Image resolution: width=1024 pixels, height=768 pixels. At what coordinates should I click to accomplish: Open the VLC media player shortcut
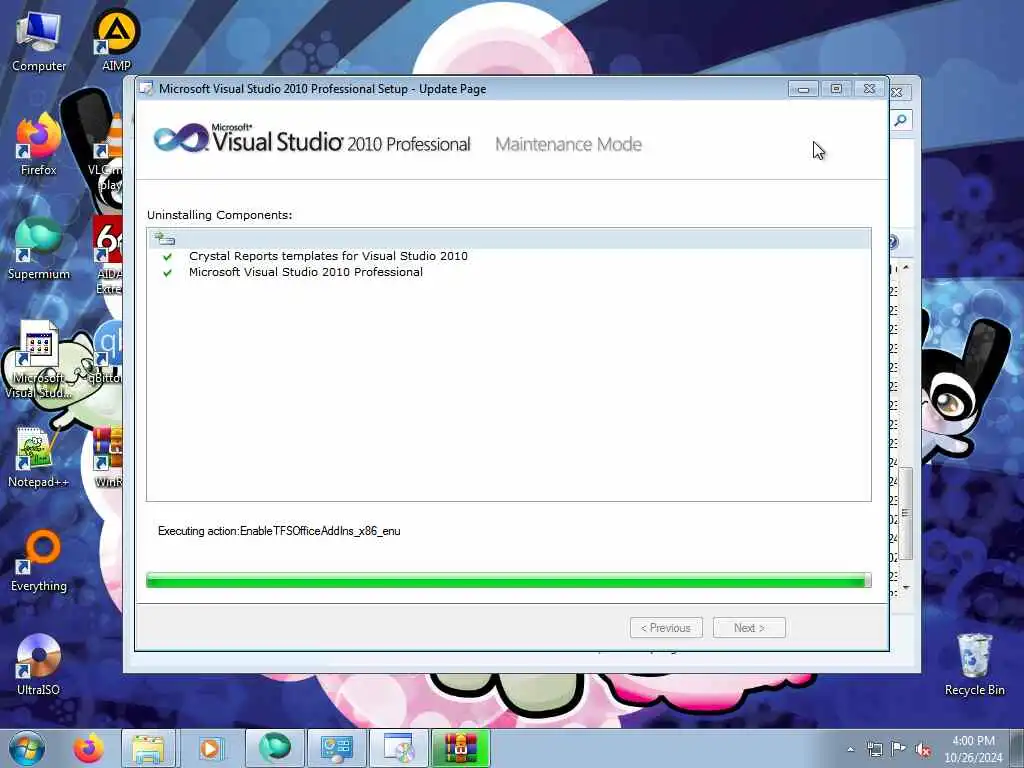click(106, 152)
